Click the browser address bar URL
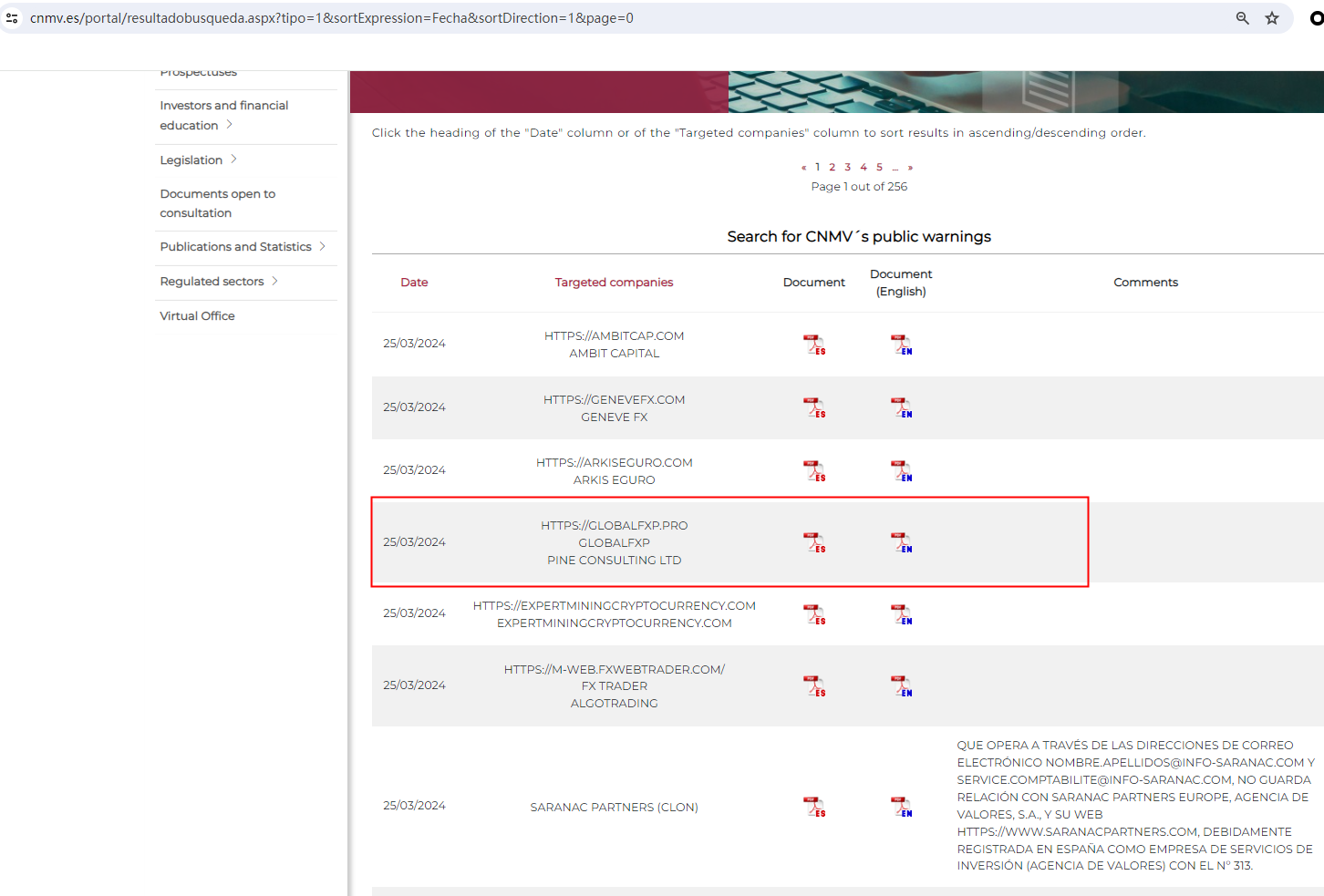Viewport: 1324px width, 896px height. pyautogui.click(x=332, y=18)
